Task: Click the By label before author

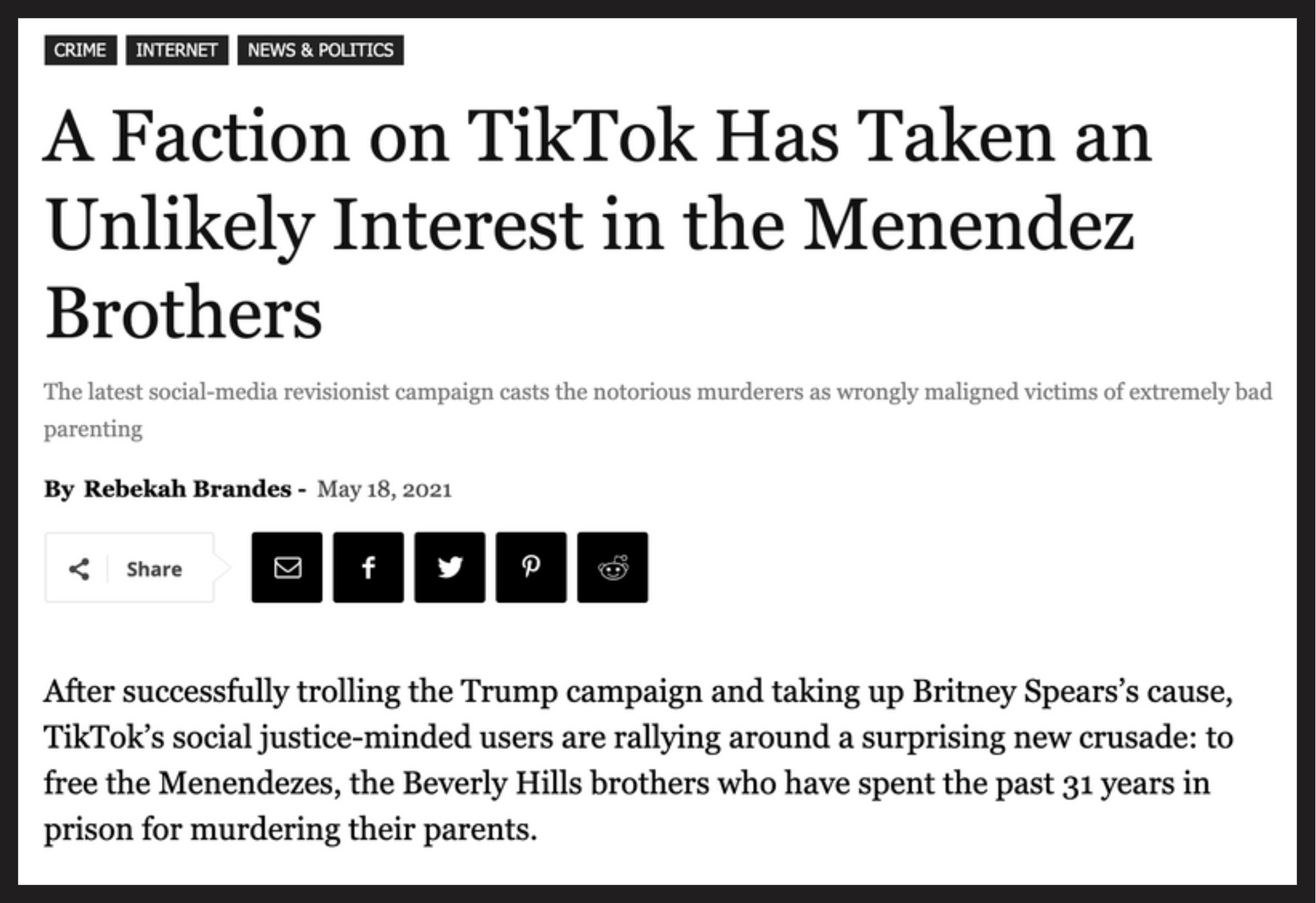Action: pyautogui.click(x=59, y=489)
